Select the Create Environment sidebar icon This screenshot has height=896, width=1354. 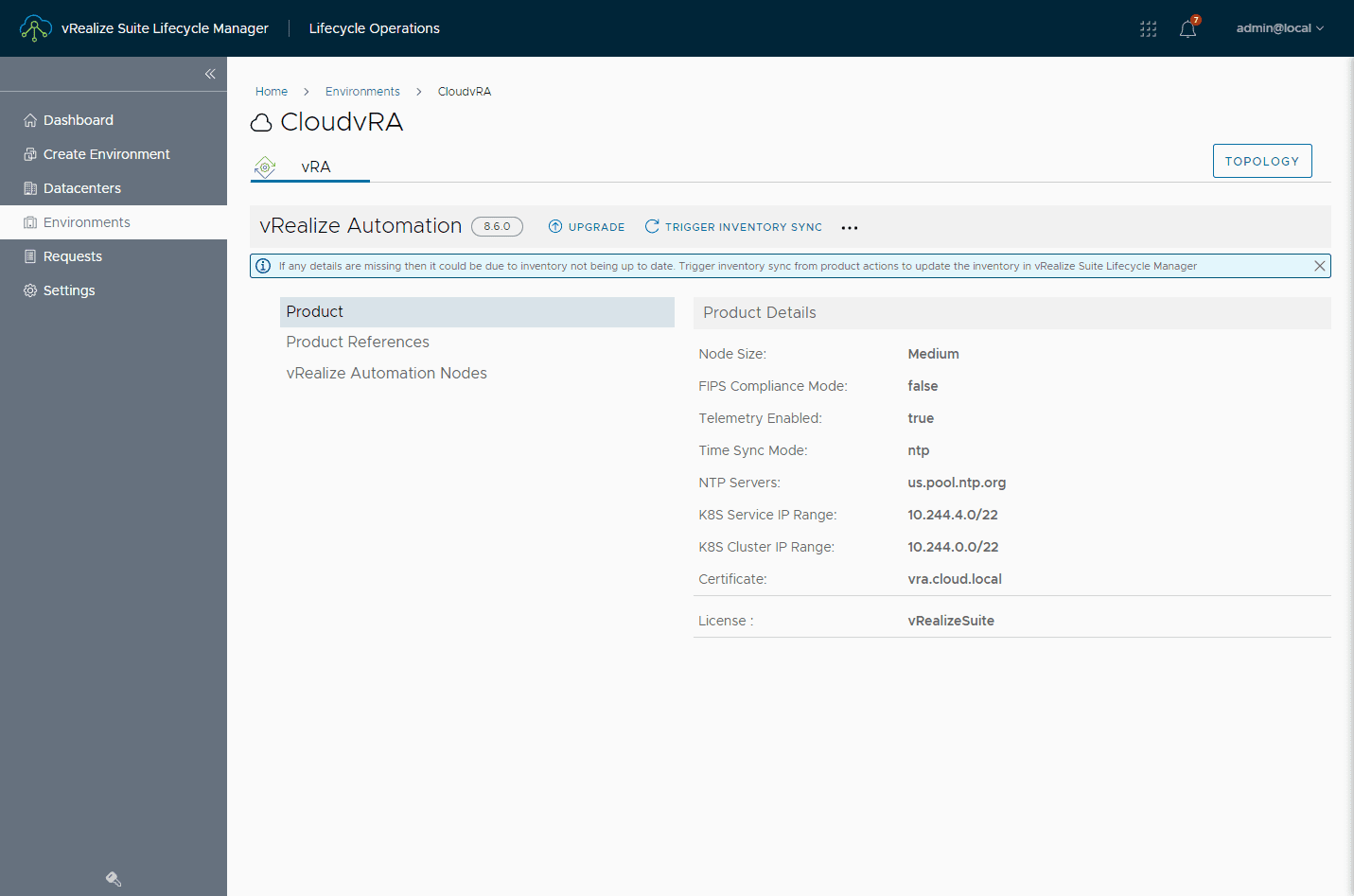[x=28, y=153]
